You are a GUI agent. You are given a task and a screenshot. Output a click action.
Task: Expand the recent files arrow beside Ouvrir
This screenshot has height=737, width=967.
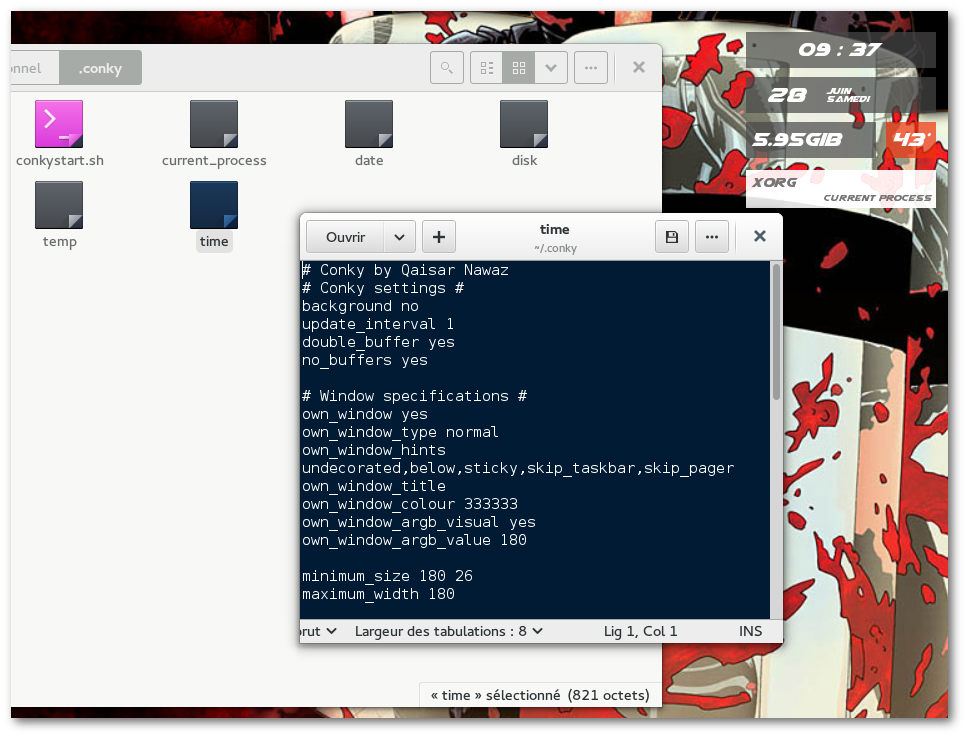click(x=400, y=237)
